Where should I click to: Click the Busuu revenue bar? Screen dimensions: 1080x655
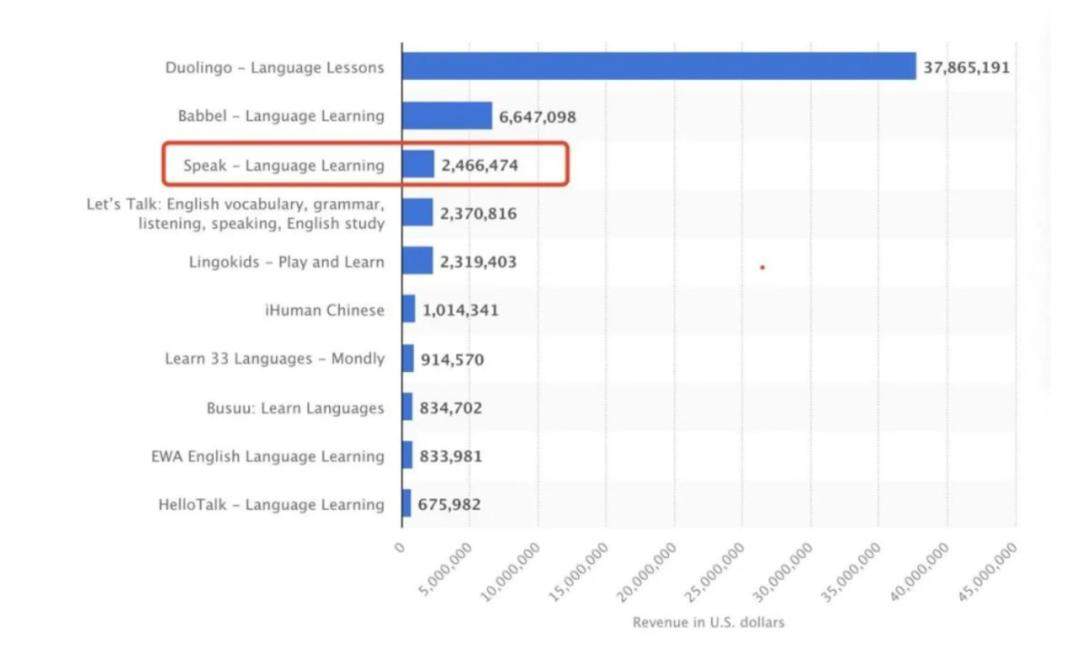click(x=407, y=406)
